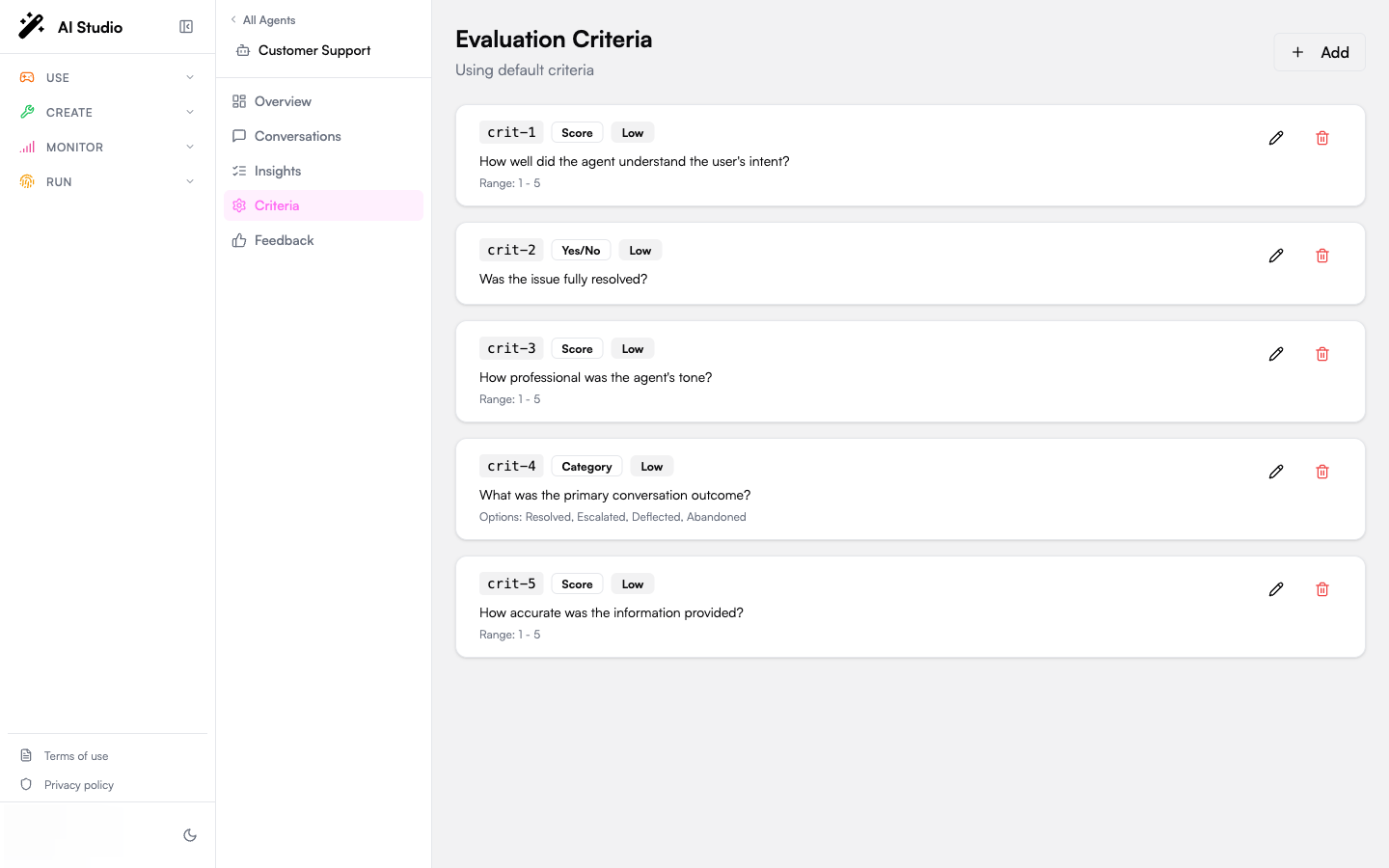Toggle dark mode moon icon
Image resolution: width=1389 pixels, height=868 pixels.
(190, 835)
